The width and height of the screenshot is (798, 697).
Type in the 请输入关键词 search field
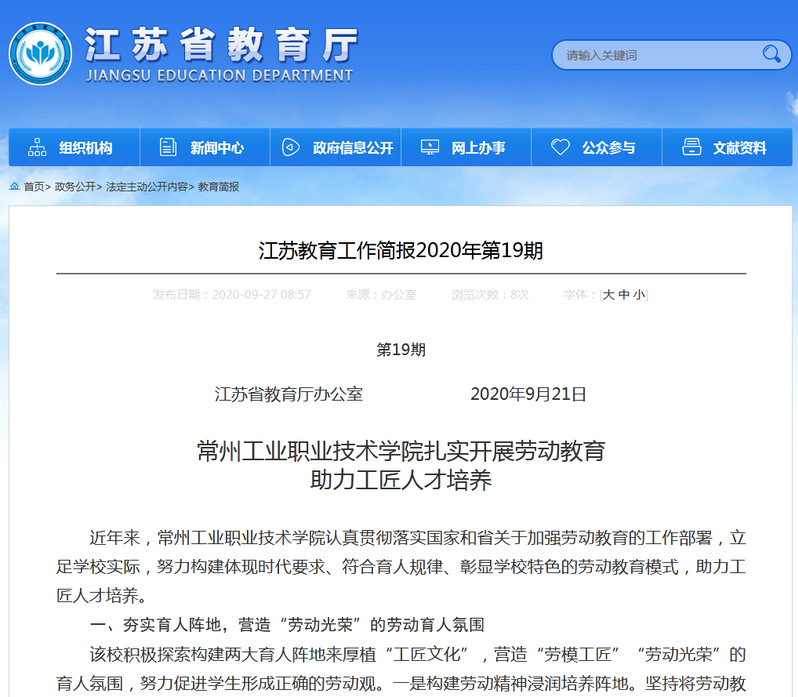tap(655, 55)
